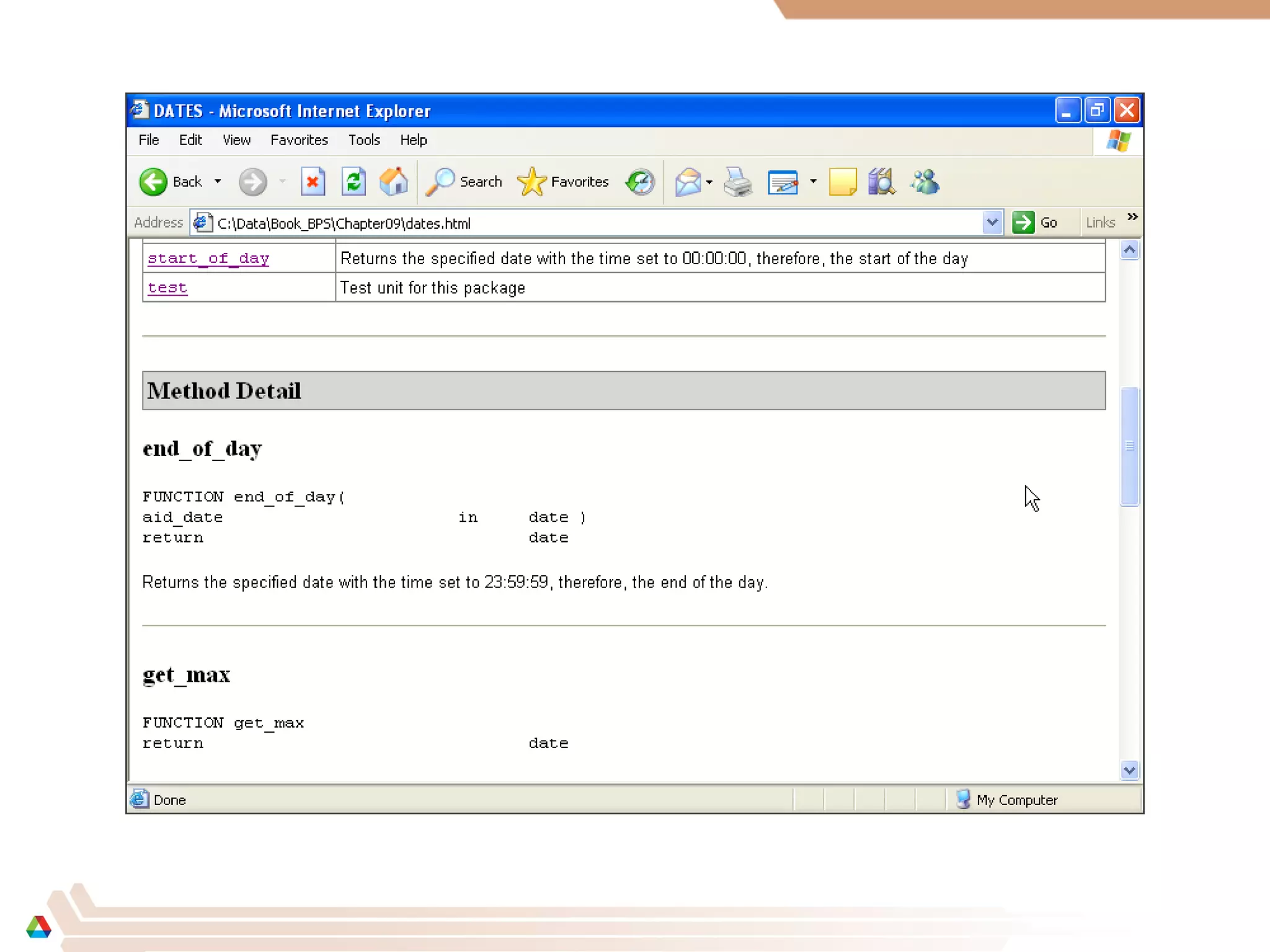Click the start_of_day description cell
This screenshot has width=1270, height=952.
pos(720,258)
